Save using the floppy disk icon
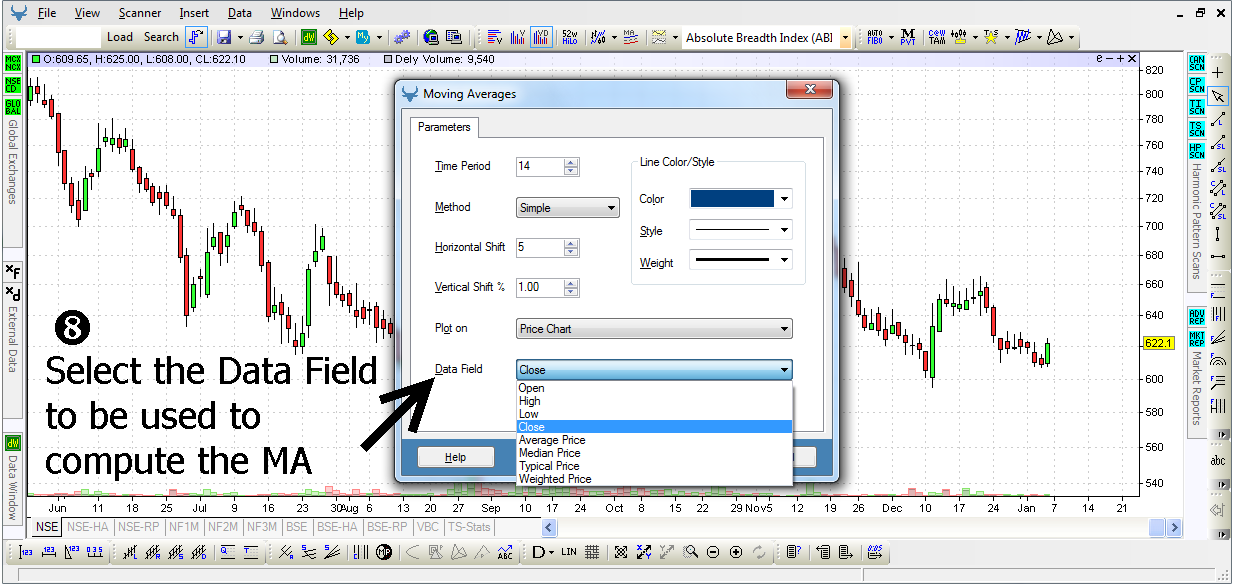 [223, 37]
